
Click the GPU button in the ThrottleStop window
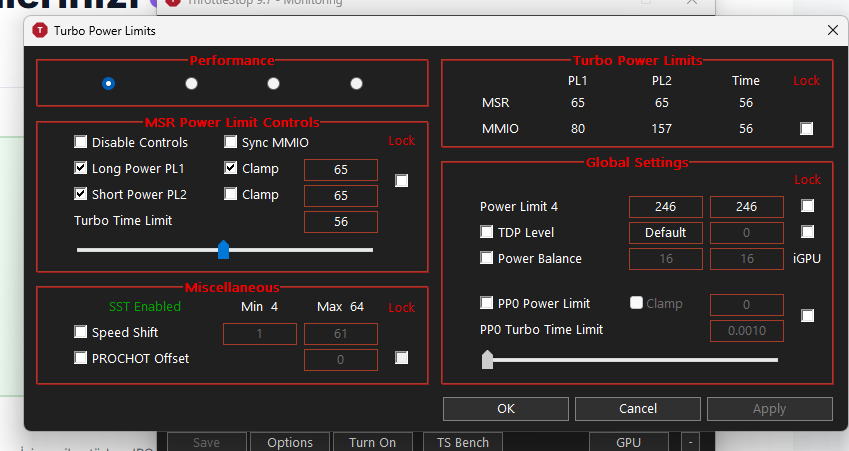[628, 442]
